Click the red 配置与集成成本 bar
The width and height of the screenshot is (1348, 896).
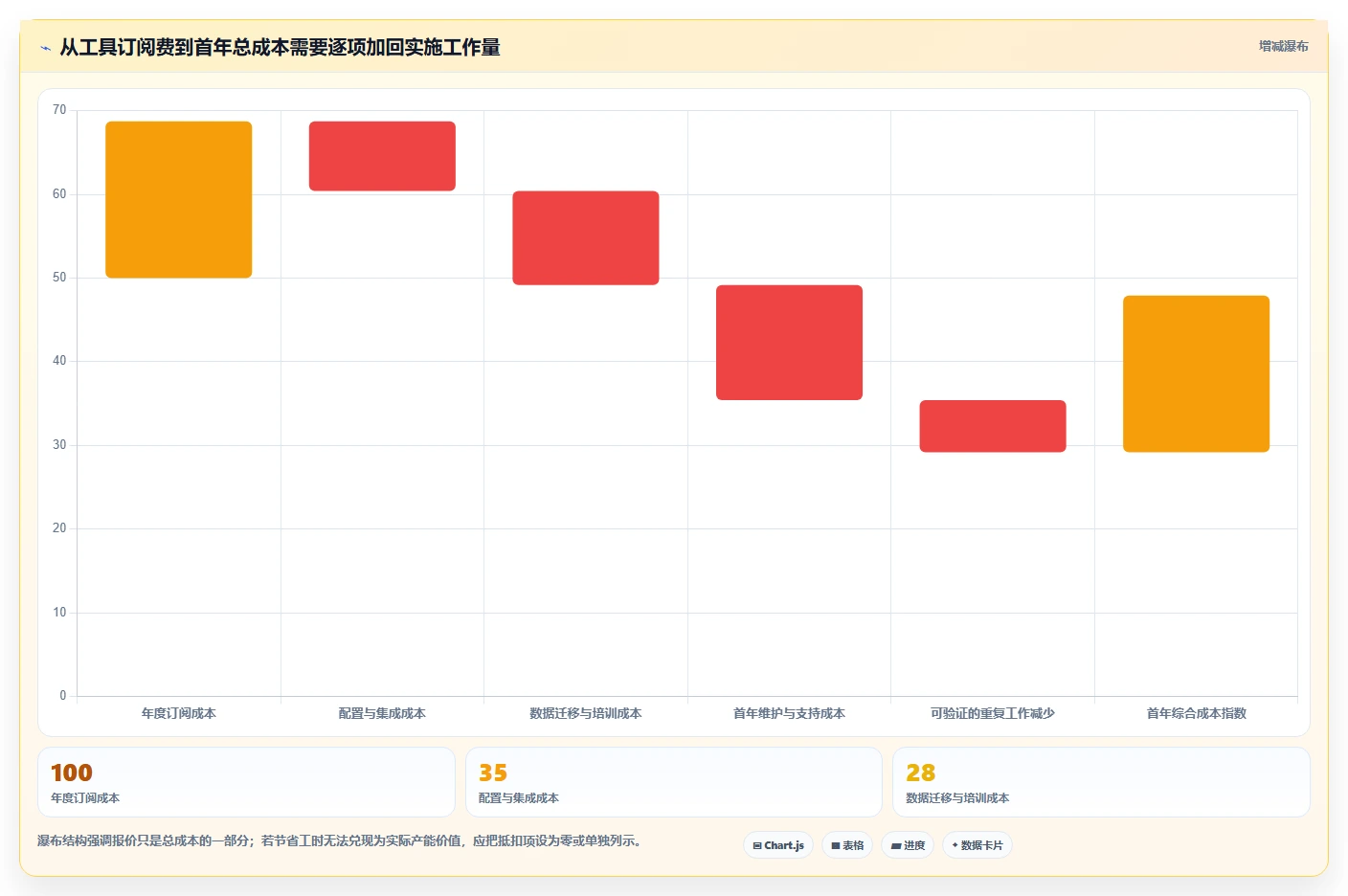pyautogui.click(x=382, y=156)
